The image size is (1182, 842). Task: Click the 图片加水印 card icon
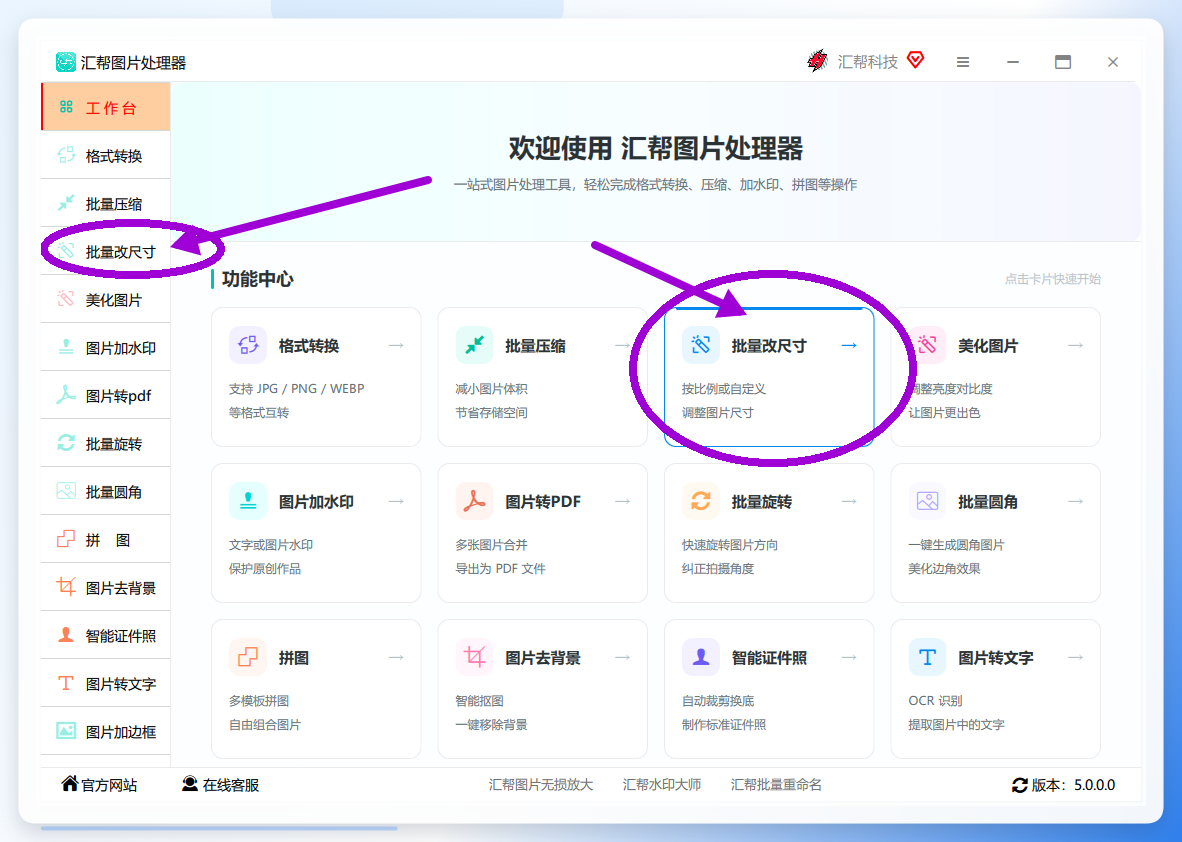pyautogui.click(x=248, y=501)
